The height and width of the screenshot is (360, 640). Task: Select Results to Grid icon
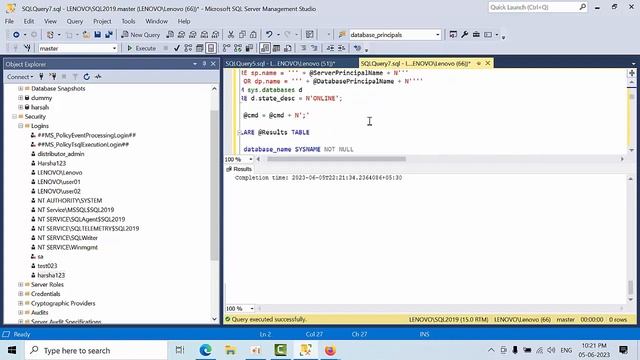coord(276,48)
